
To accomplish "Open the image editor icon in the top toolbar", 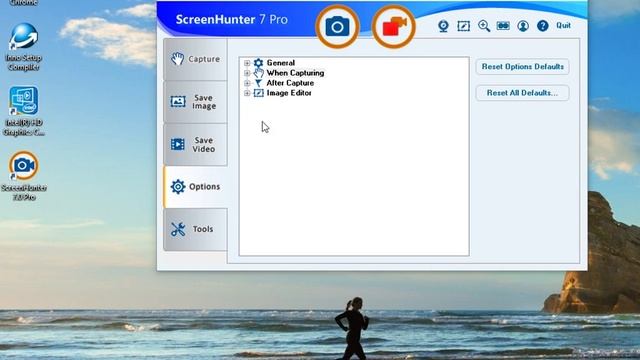I will click(464, 26).
